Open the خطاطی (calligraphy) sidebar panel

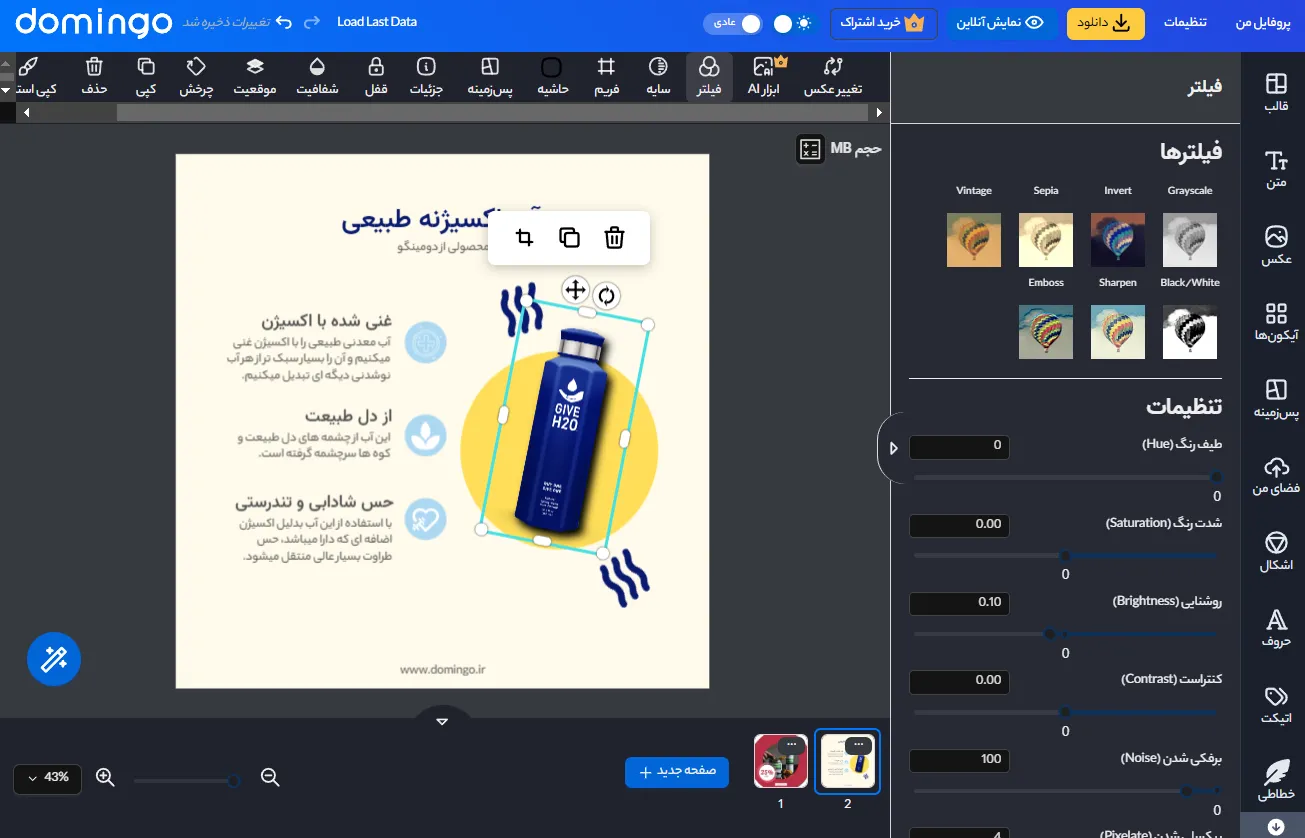point(1274,781)
